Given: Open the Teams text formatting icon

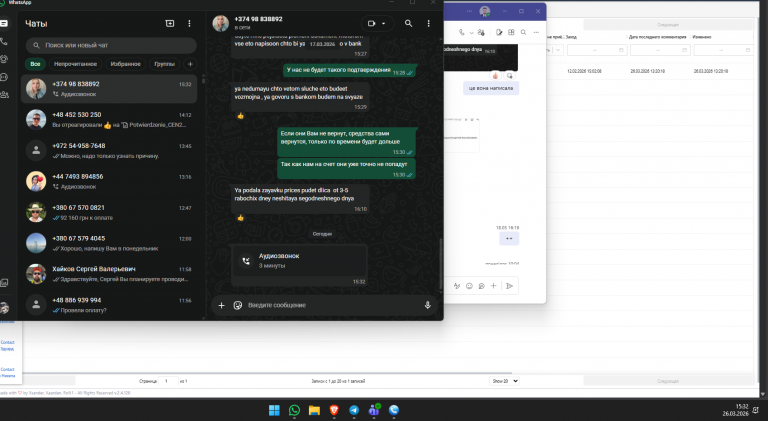Looking at the screenshot, I should (x=457, y=286).
